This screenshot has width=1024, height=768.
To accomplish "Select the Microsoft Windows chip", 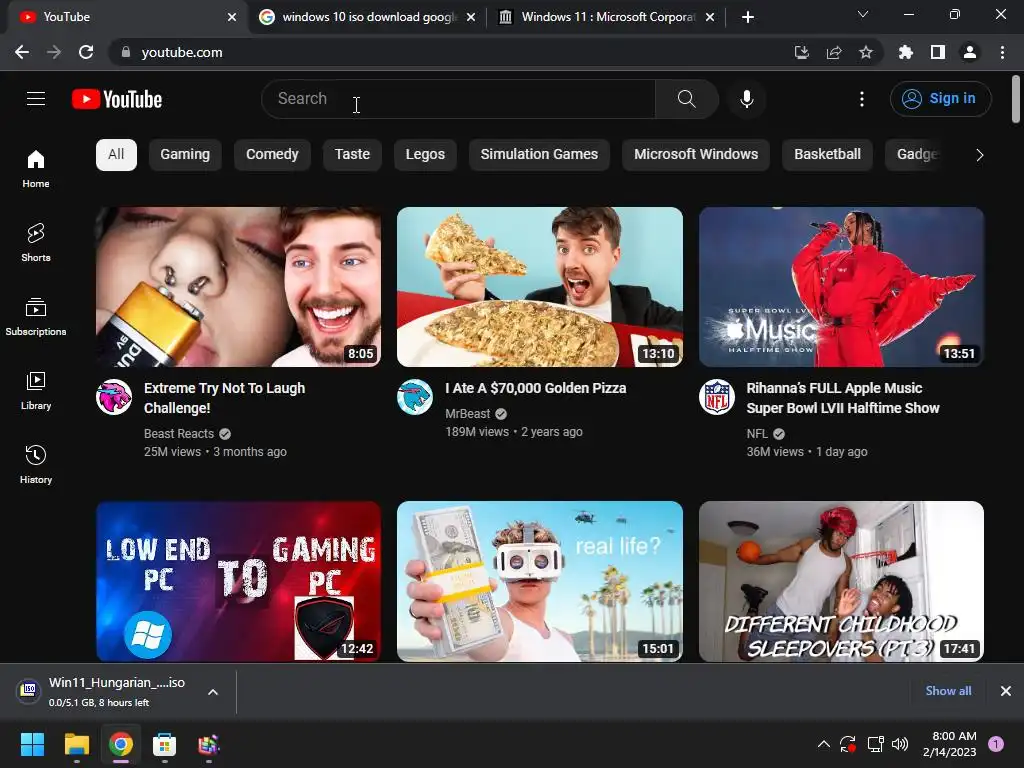I will tap(696, 155).
